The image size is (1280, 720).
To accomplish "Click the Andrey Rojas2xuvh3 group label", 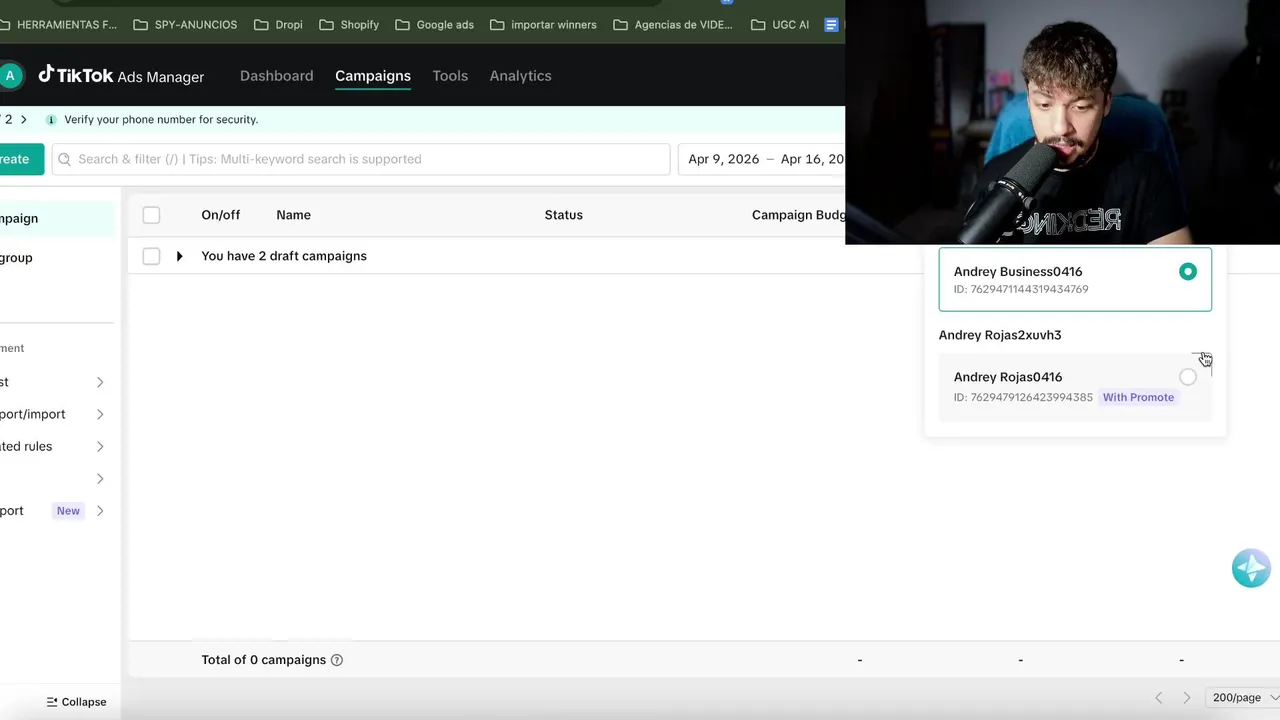I will pos(1000,335).
